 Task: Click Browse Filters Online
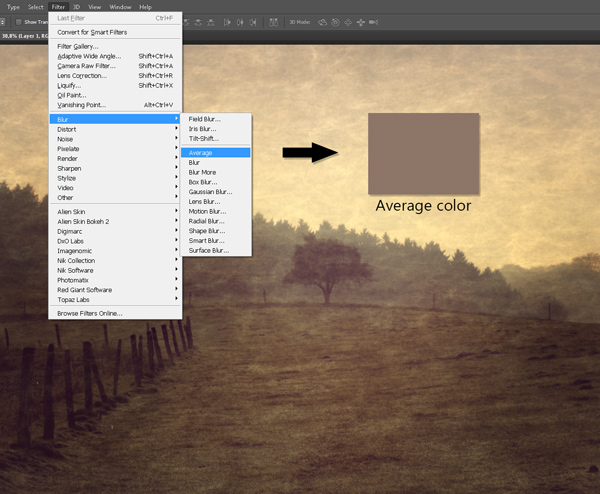click(115, 313)
